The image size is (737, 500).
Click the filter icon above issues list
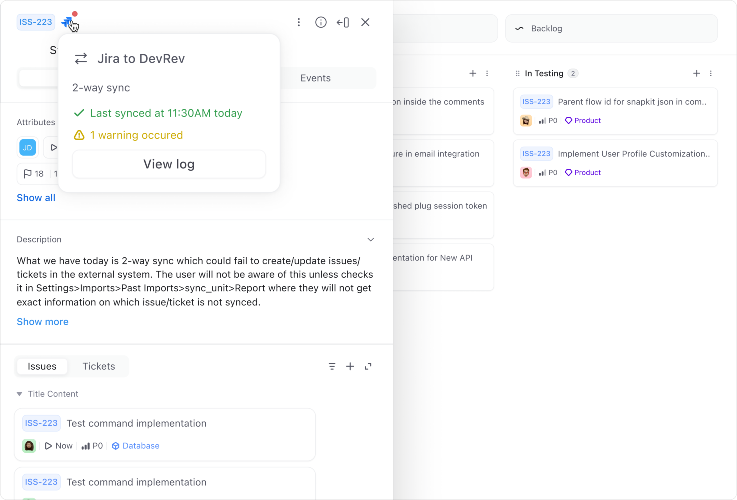pos(332,367)
